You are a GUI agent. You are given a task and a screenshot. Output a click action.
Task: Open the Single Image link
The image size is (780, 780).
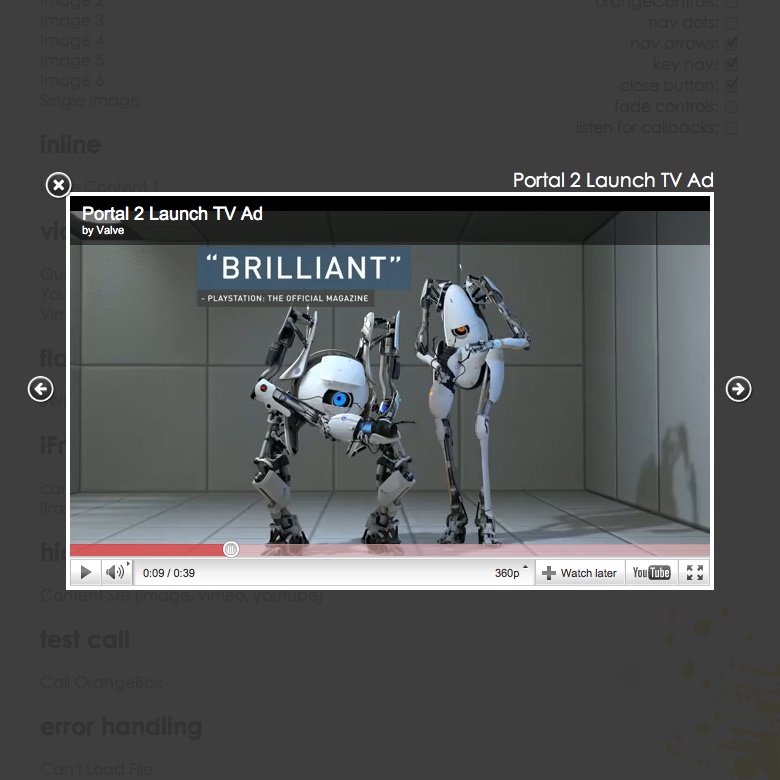(90, 100)
